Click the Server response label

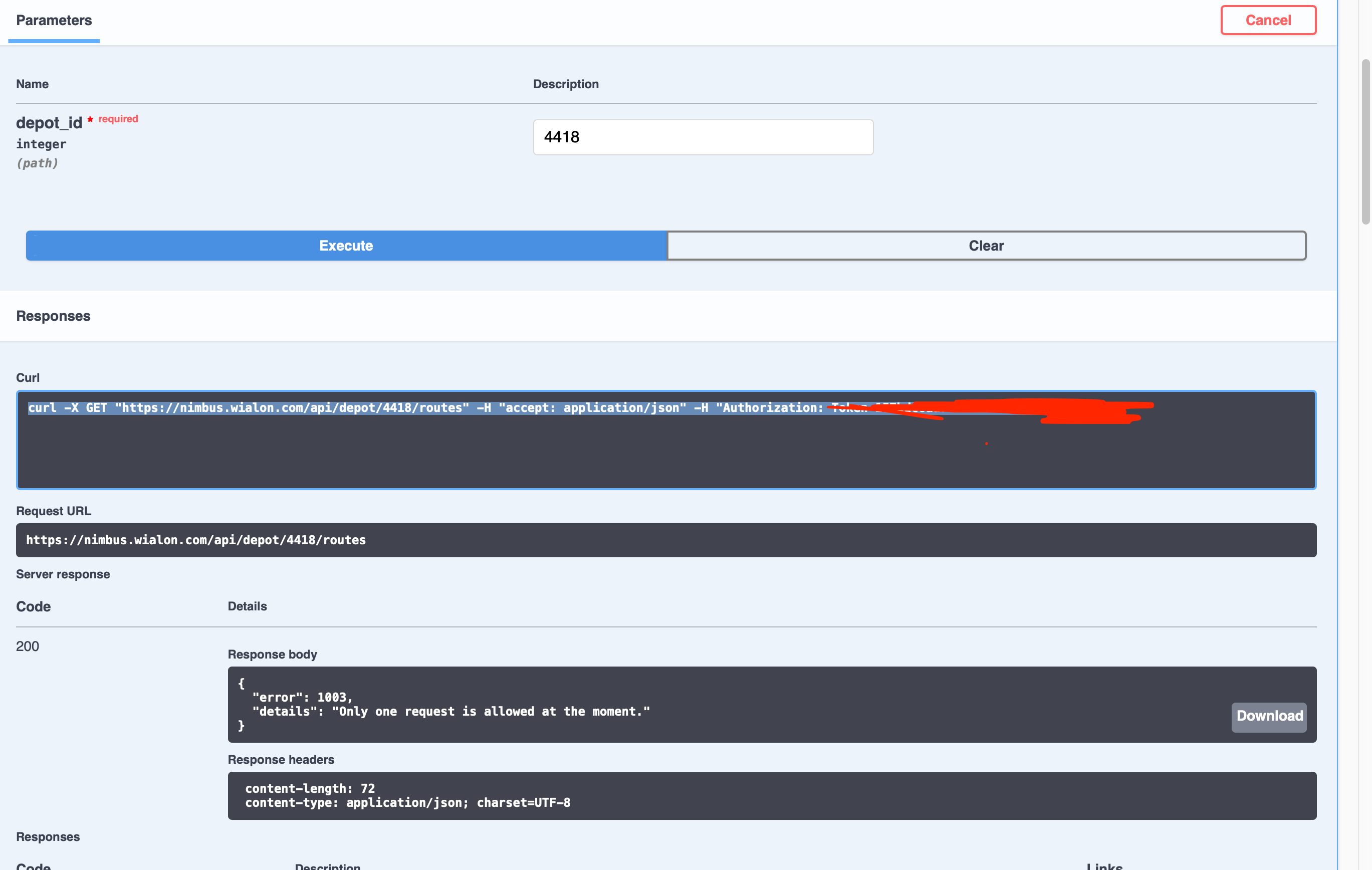click(x=63, y=574)
